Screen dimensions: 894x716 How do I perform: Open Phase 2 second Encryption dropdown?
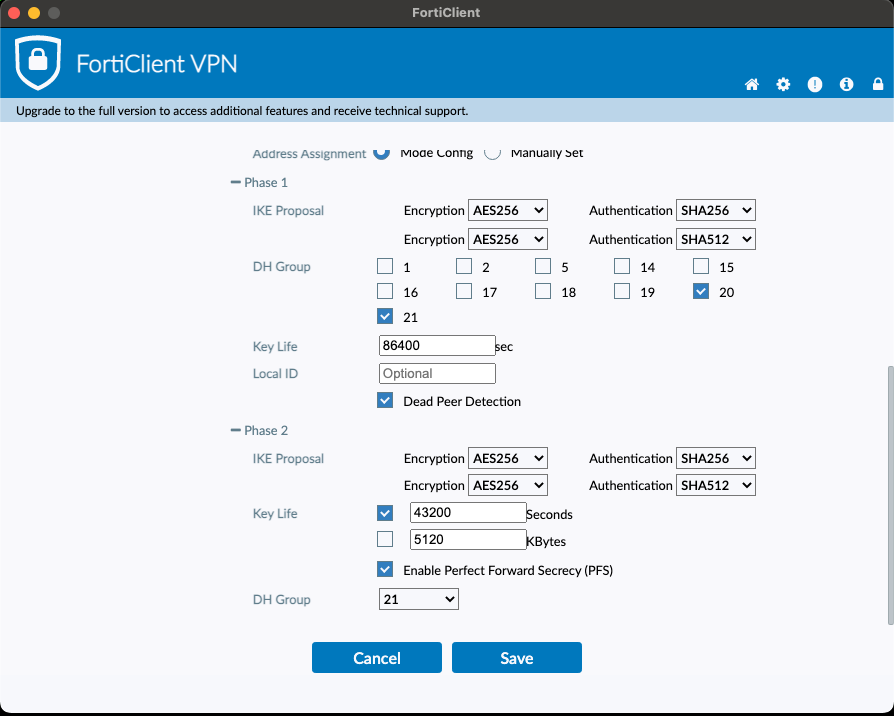(507, 485)
